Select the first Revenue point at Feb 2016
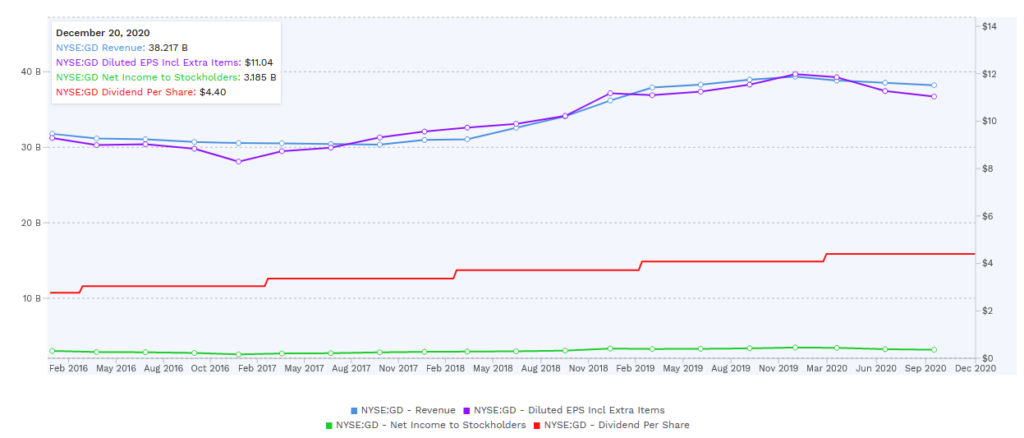Viewport: 1024px width, 438px height. [52, 134]
